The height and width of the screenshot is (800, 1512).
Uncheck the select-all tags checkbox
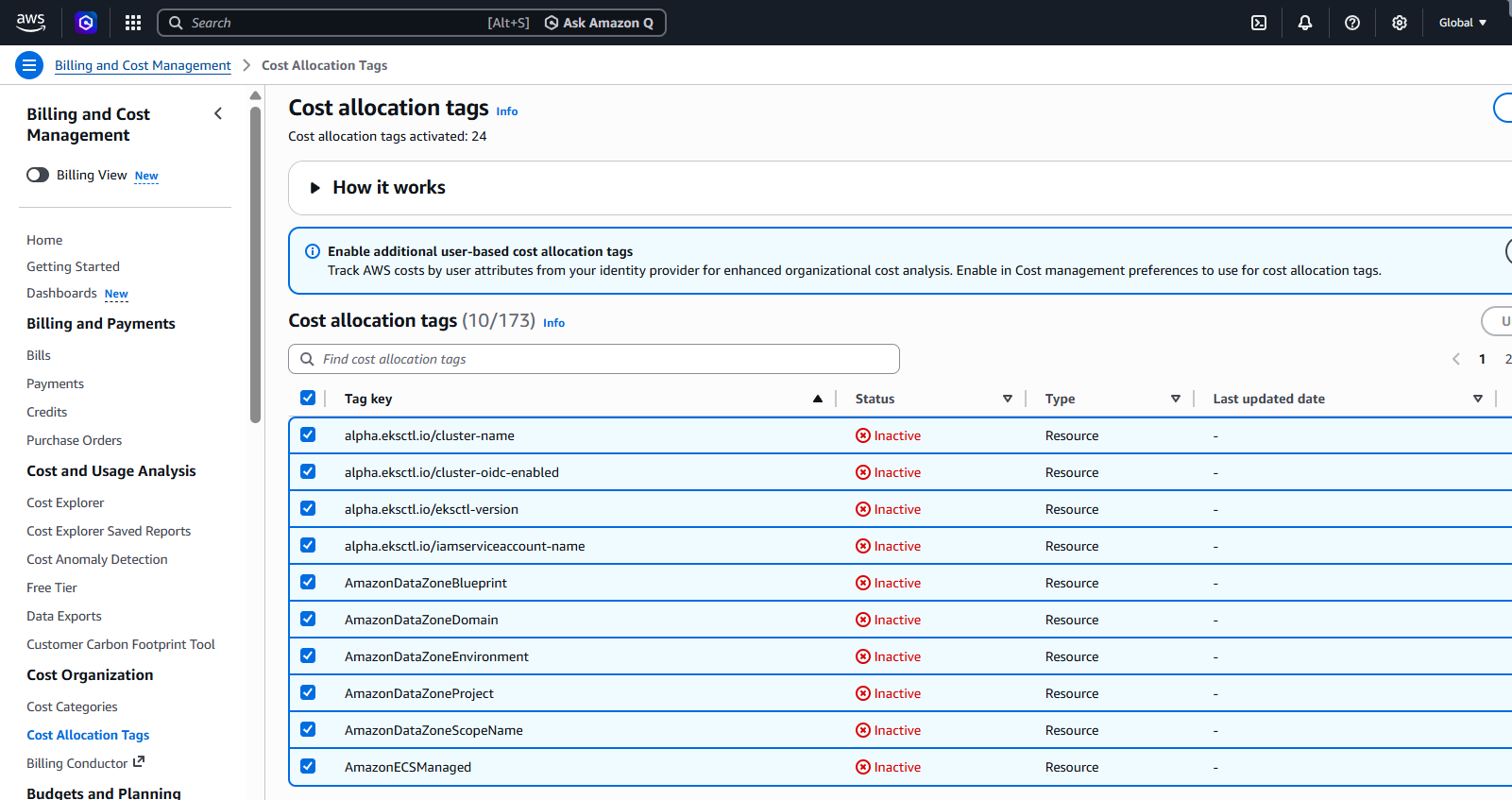tap(308, 398)
